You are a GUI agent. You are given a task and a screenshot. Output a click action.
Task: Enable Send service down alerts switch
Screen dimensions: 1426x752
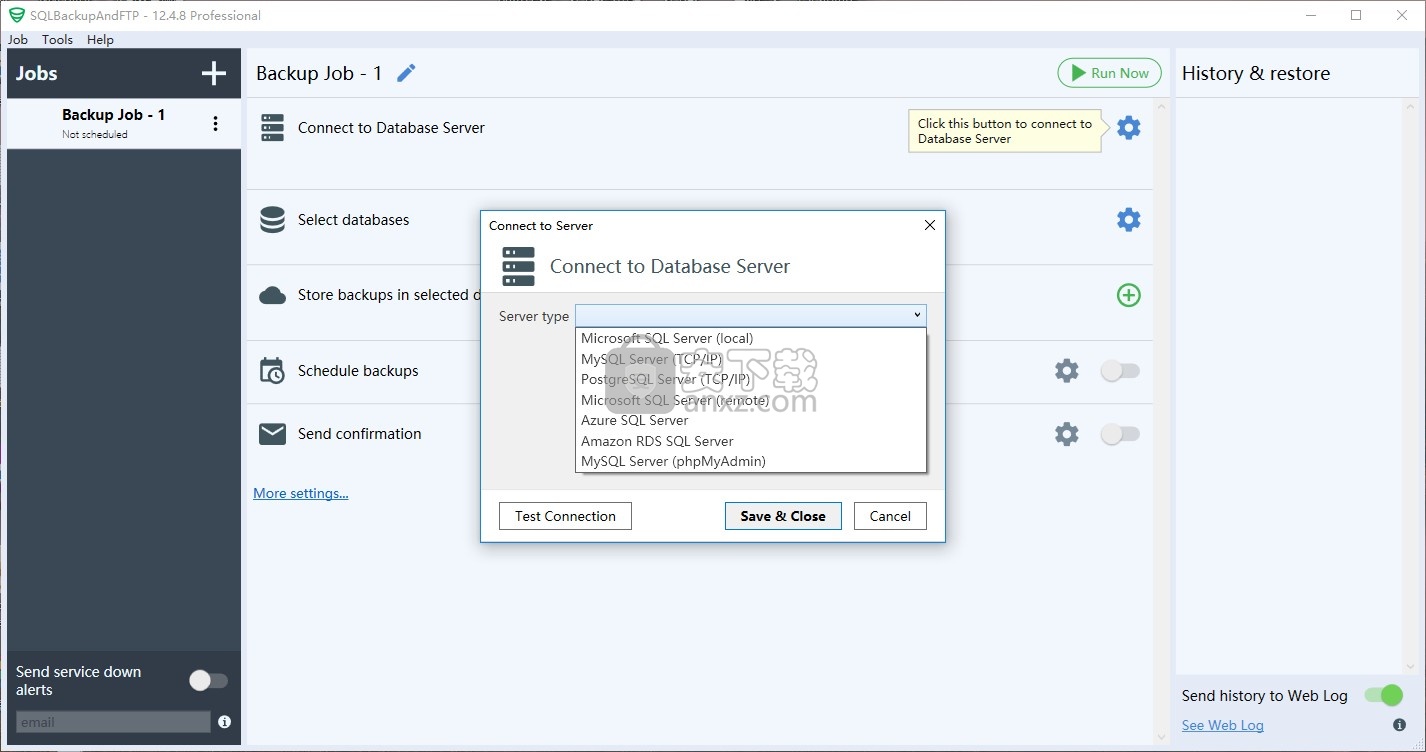(209, 681)
